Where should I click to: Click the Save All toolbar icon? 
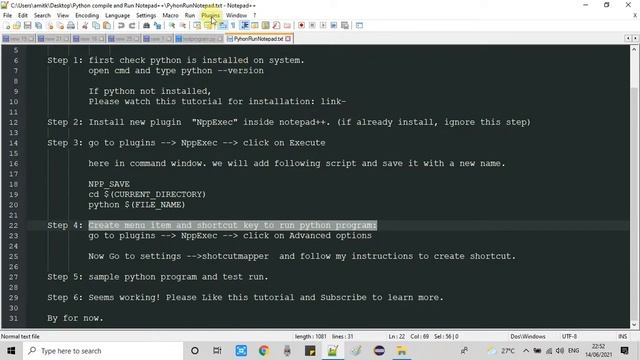click(x=38, y=25)
